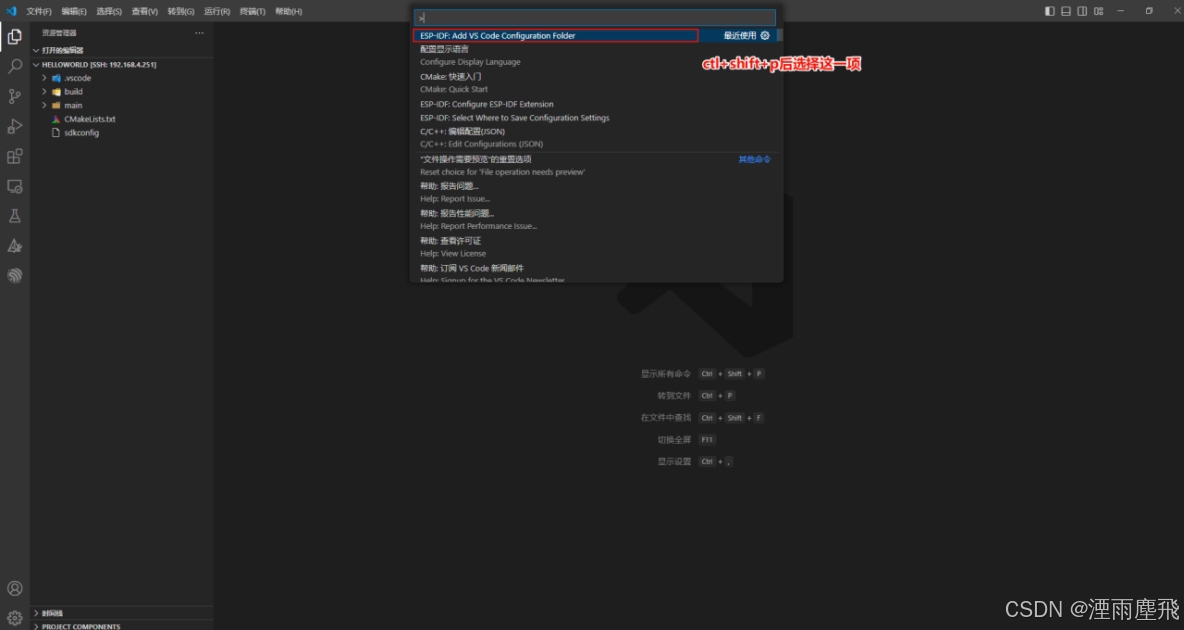Select ESP-IDF: Select Where to Save Configuration Settings
1184x630 pixels.
596,118
